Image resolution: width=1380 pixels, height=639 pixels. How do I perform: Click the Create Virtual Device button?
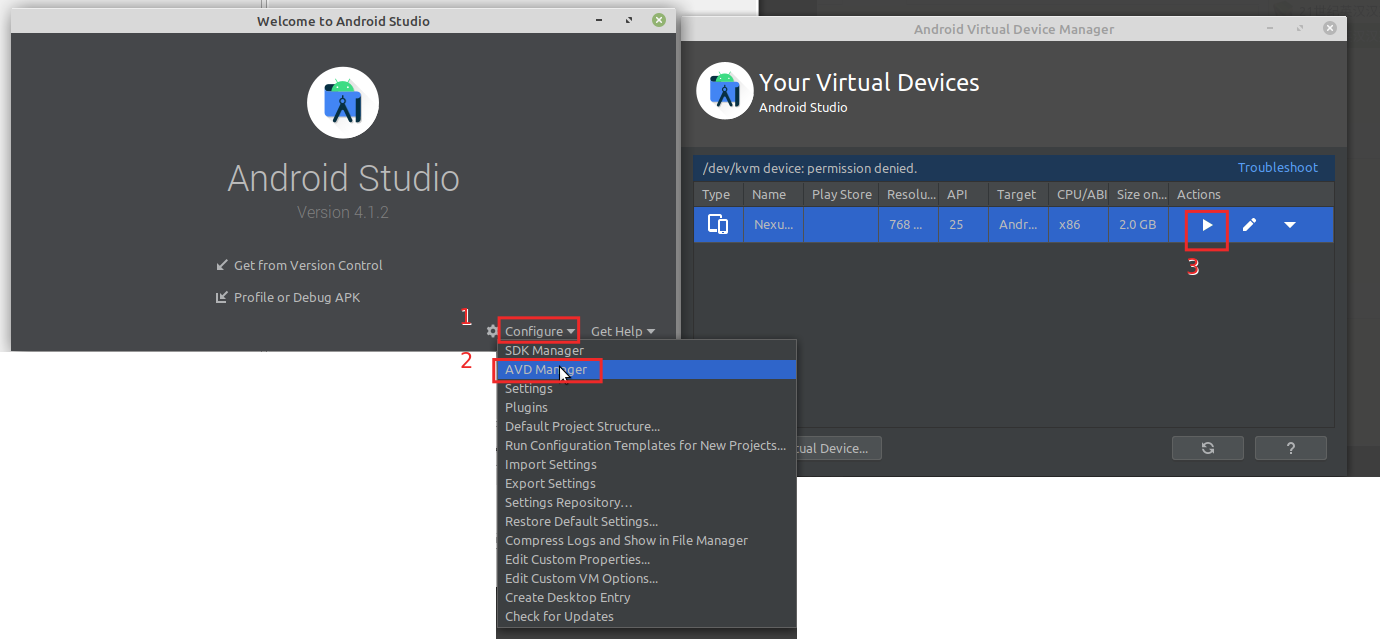[x=839, y=448]
